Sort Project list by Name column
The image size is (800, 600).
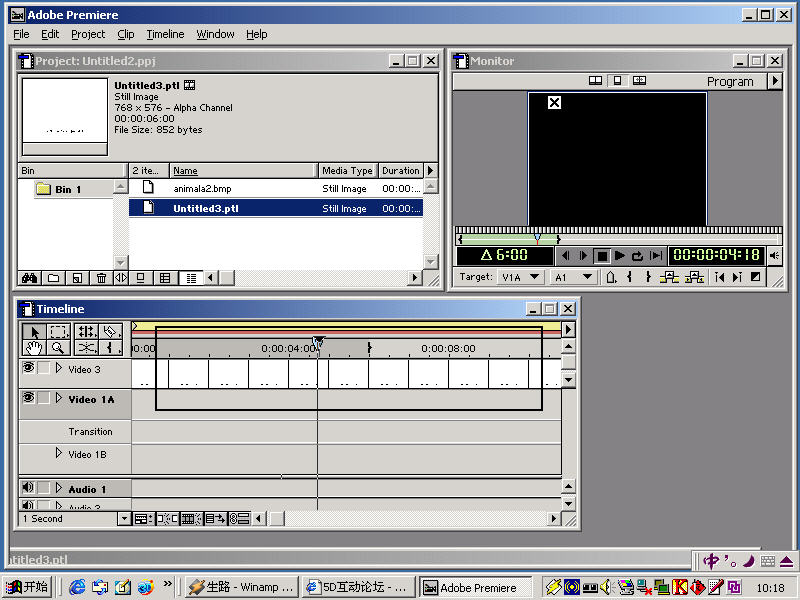[x=243, y=170]
